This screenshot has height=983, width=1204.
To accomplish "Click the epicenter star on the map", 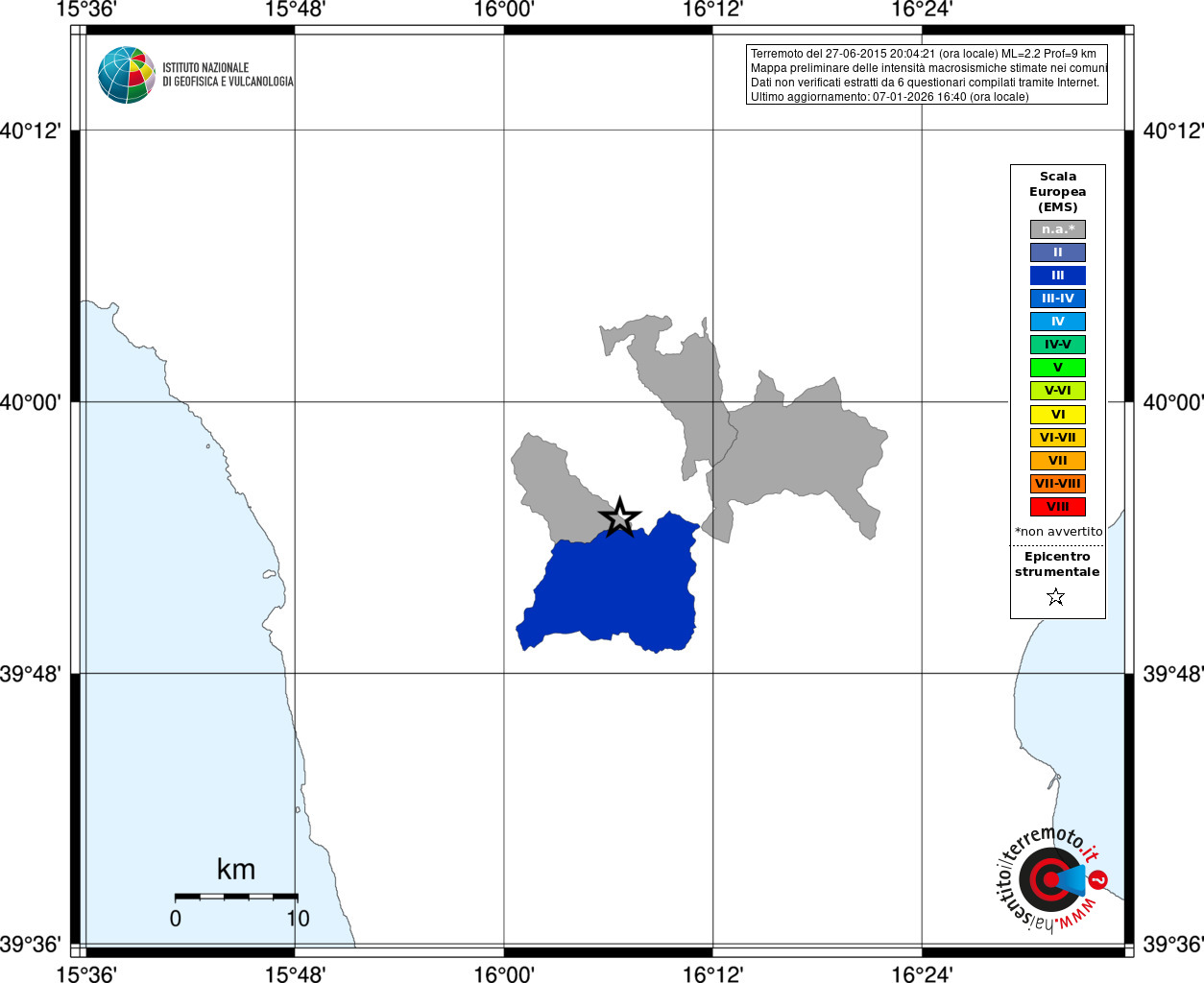I will (620, 517).
